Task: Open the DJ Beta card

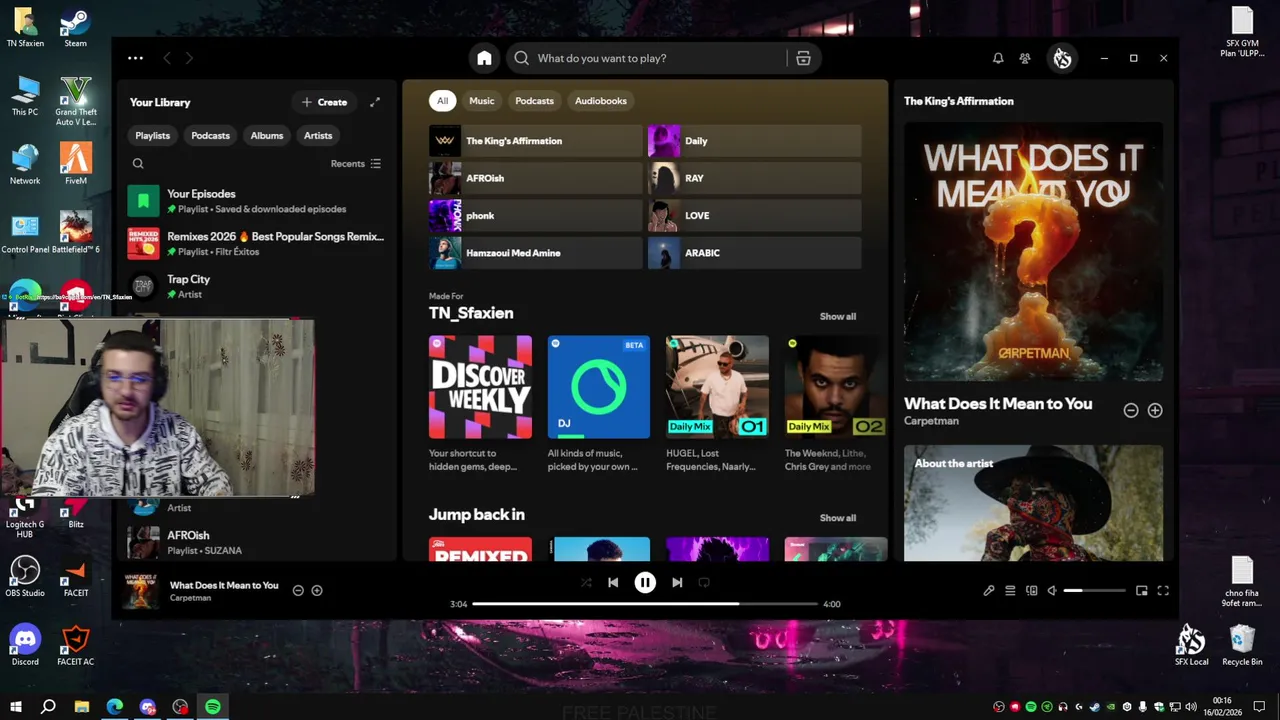Action: (x=599, y=405)
